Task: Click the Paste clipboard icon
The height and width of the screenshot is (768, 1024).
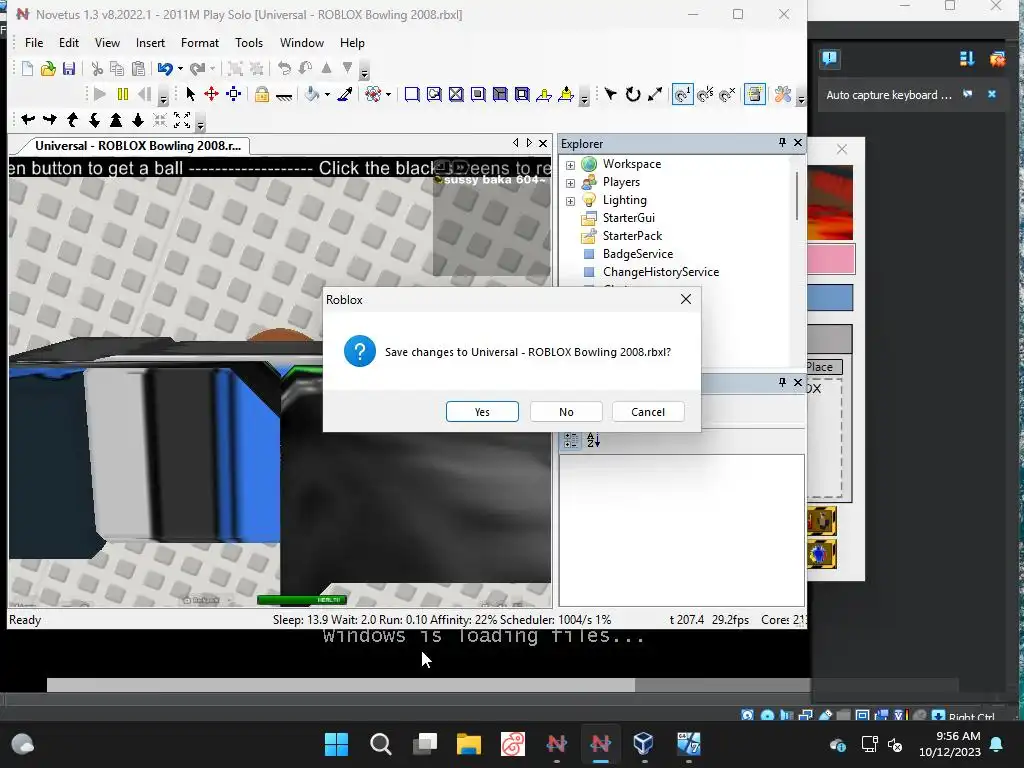Action: tap(138, 69)
